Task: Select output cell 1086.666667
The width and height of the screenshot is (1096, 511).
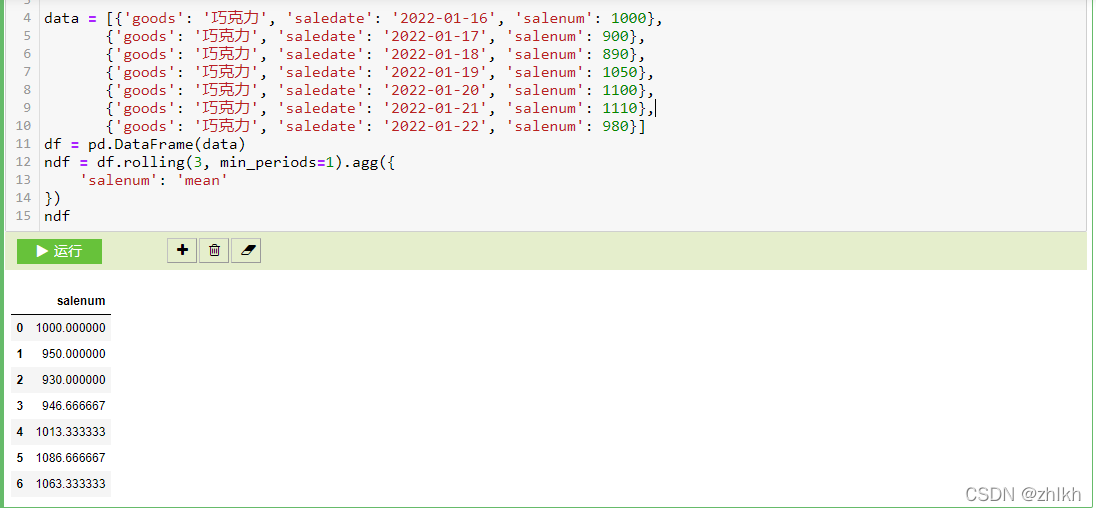Action: click(70, 458)
